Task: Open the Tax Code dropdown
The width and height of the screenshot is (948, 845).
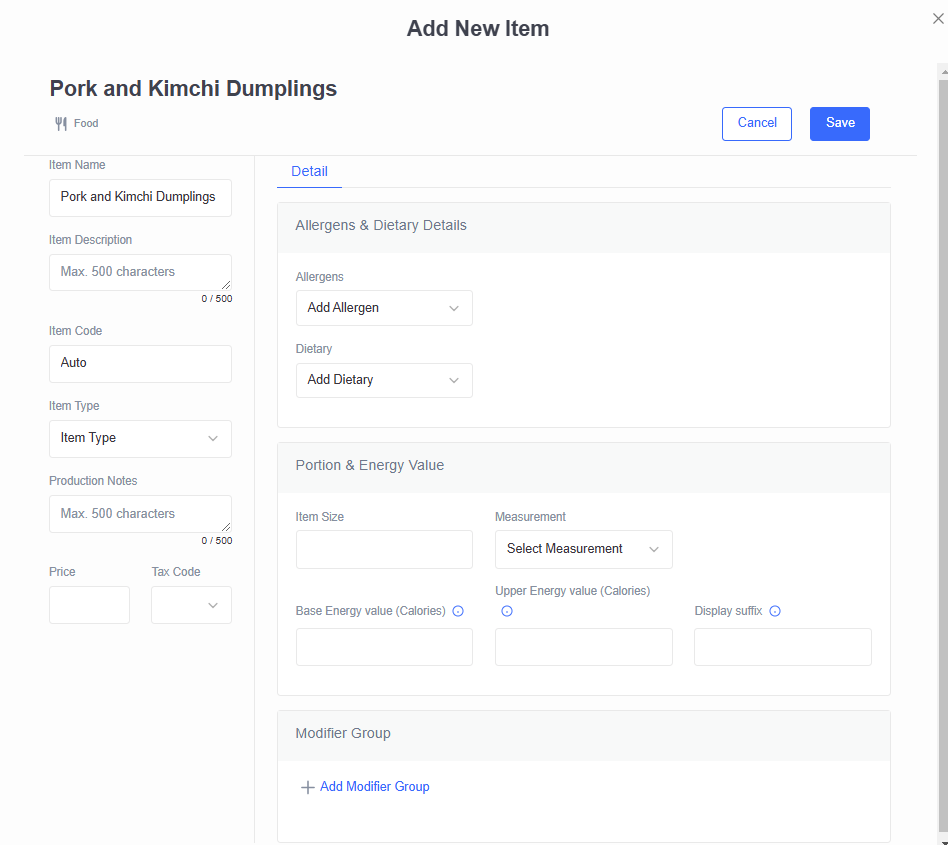Action: 191,605
